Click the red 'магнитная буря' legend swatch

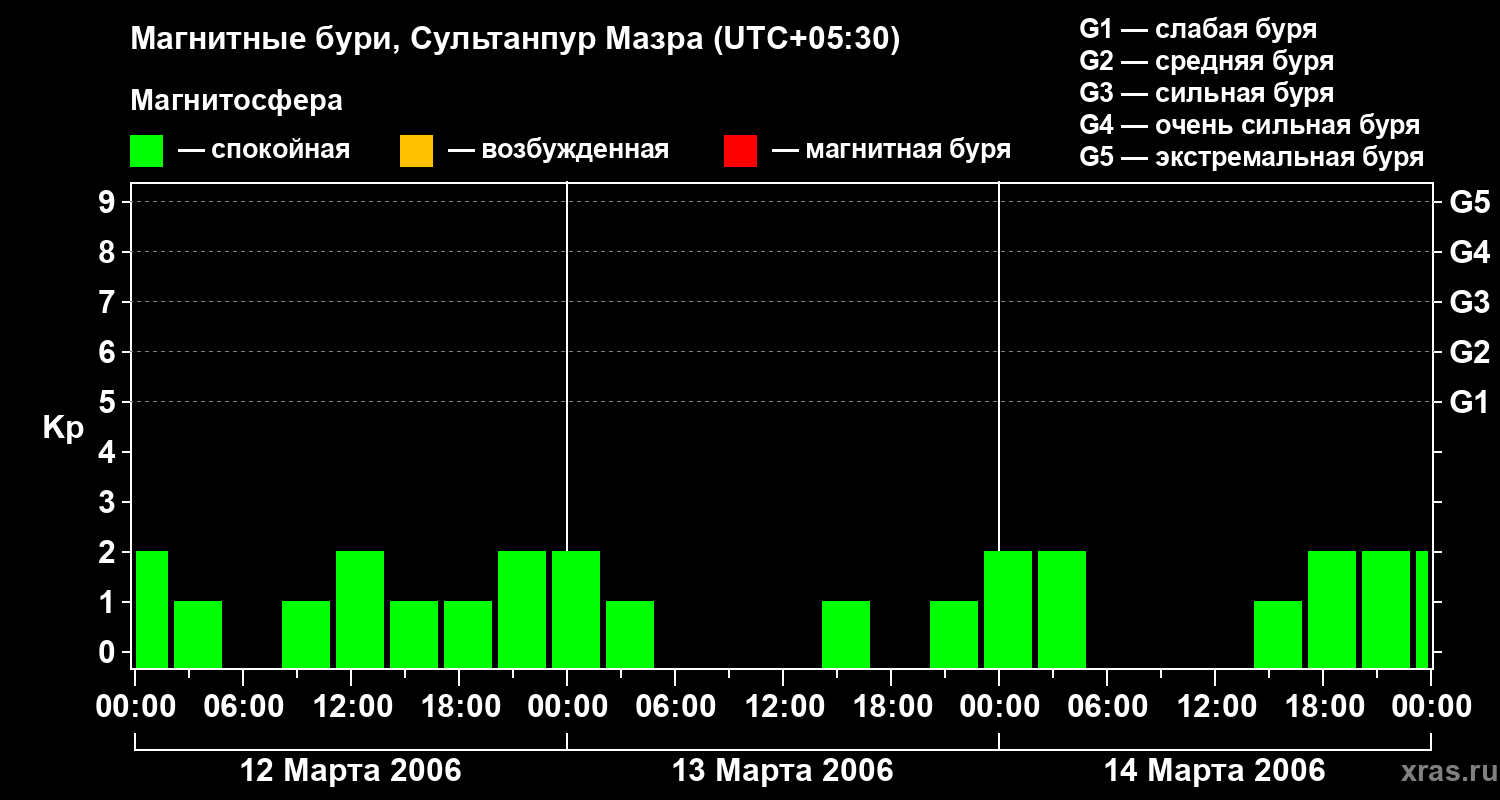coord(740,151)
